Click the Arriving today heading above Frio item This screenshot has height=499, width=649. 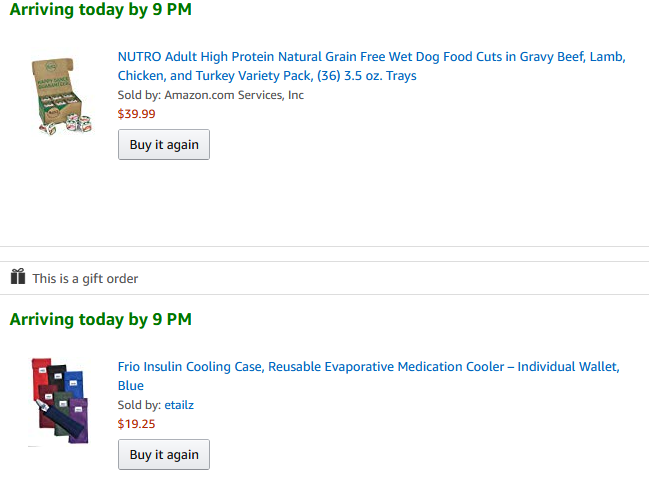click(100, 320)
